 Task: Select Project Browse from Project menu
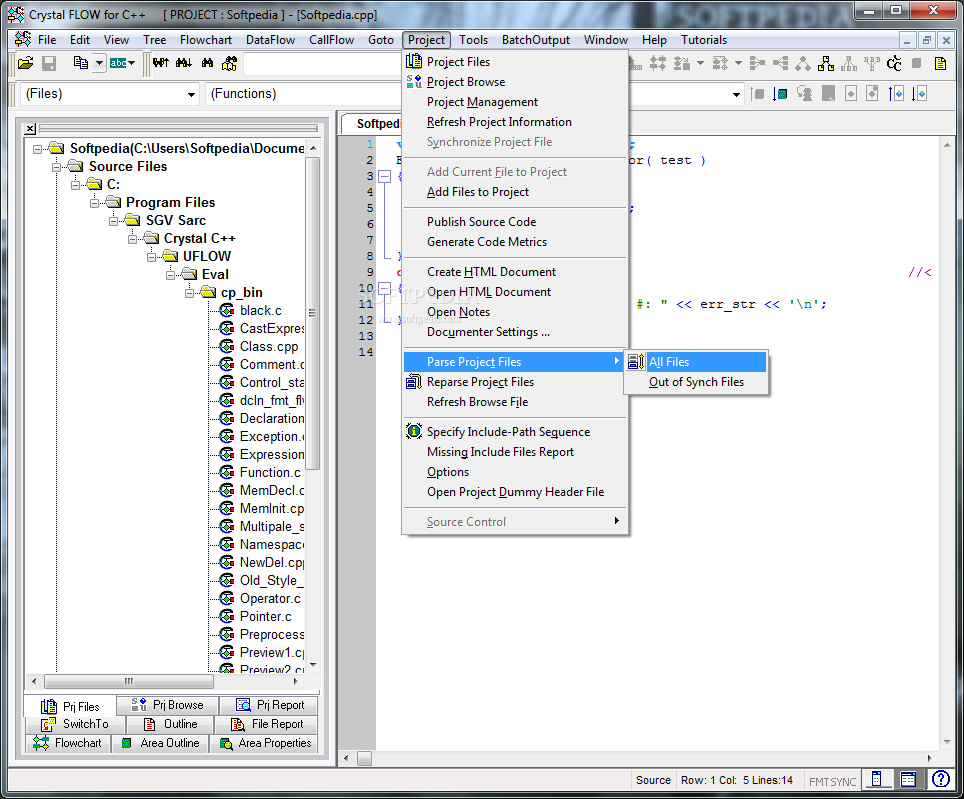click(x=465, y=82)
